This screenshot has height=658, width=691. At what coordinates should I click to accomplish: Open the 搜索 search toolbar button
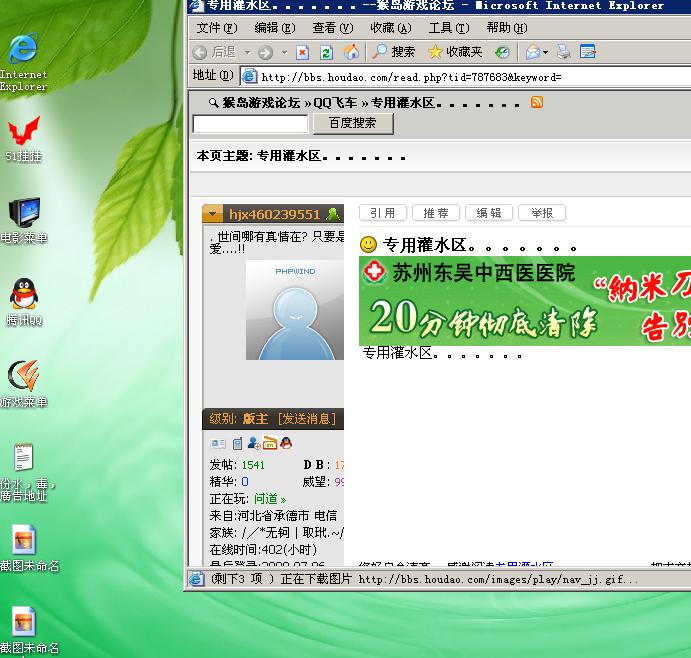point(393,52)
